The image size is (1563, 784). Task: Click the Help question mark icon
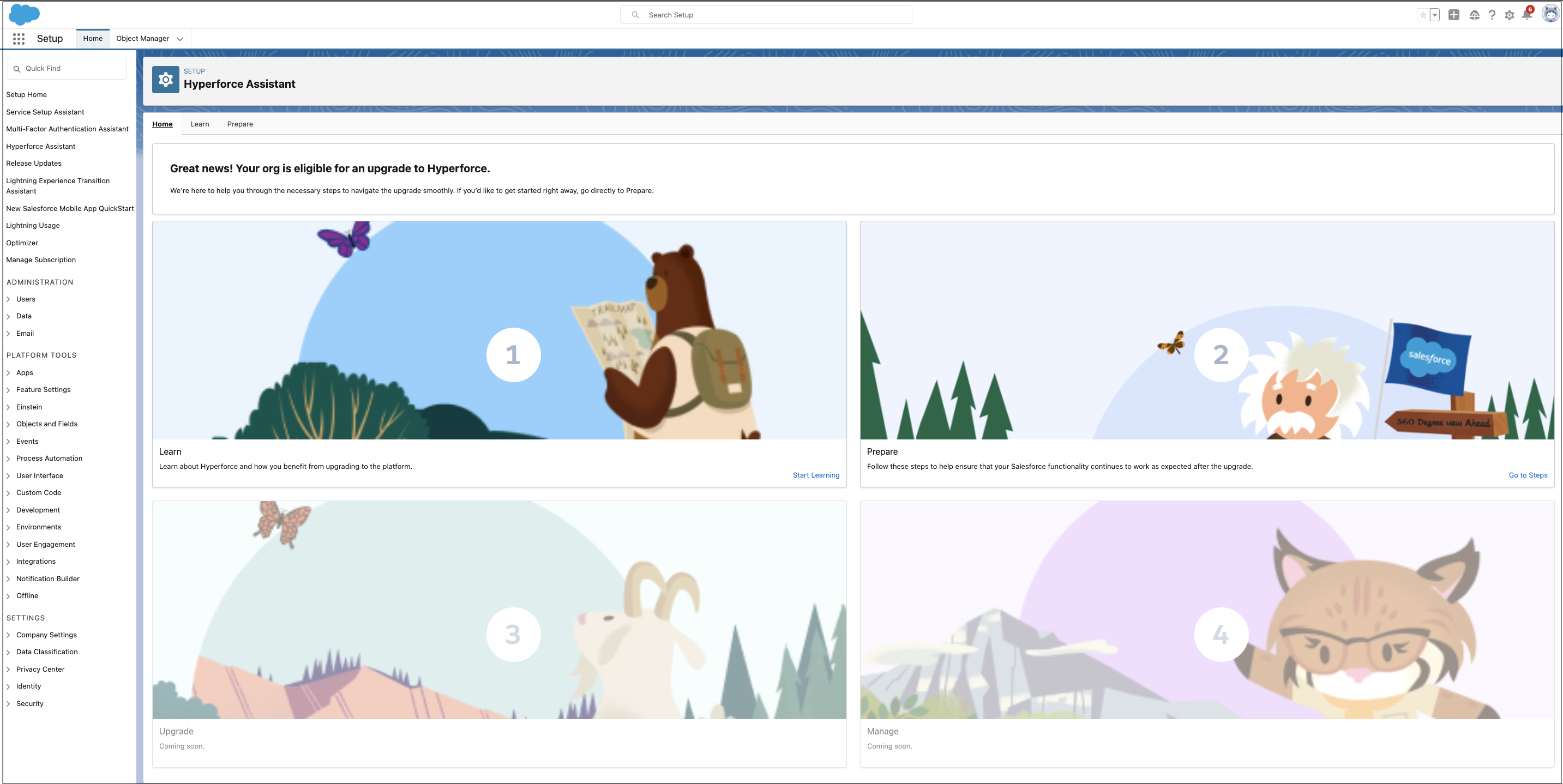coord(1492,15)
